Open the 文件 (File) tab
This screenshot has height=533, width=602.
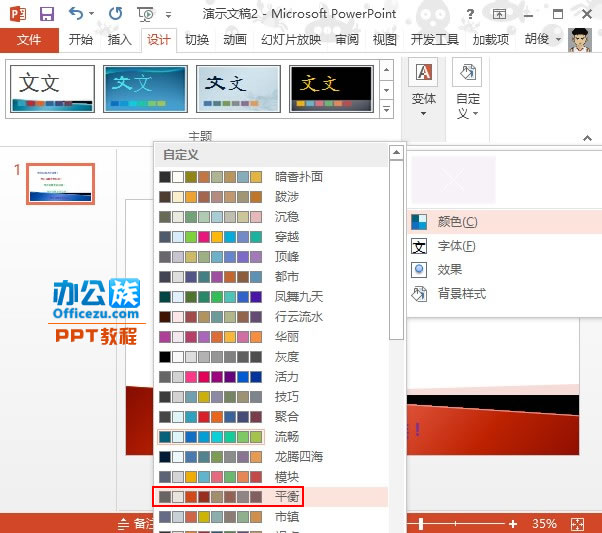click(x=29, y=40)
